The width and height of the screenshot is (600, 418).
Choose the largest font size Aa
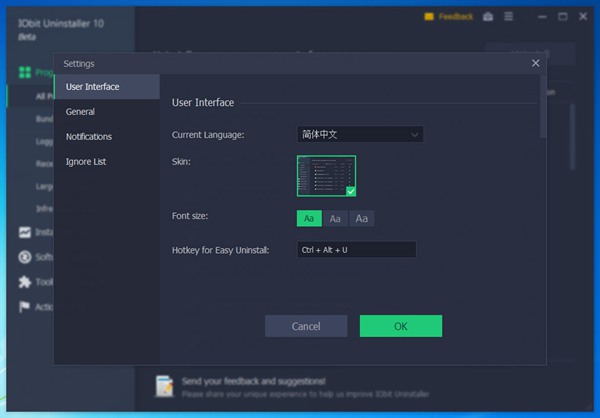point(362,219)
